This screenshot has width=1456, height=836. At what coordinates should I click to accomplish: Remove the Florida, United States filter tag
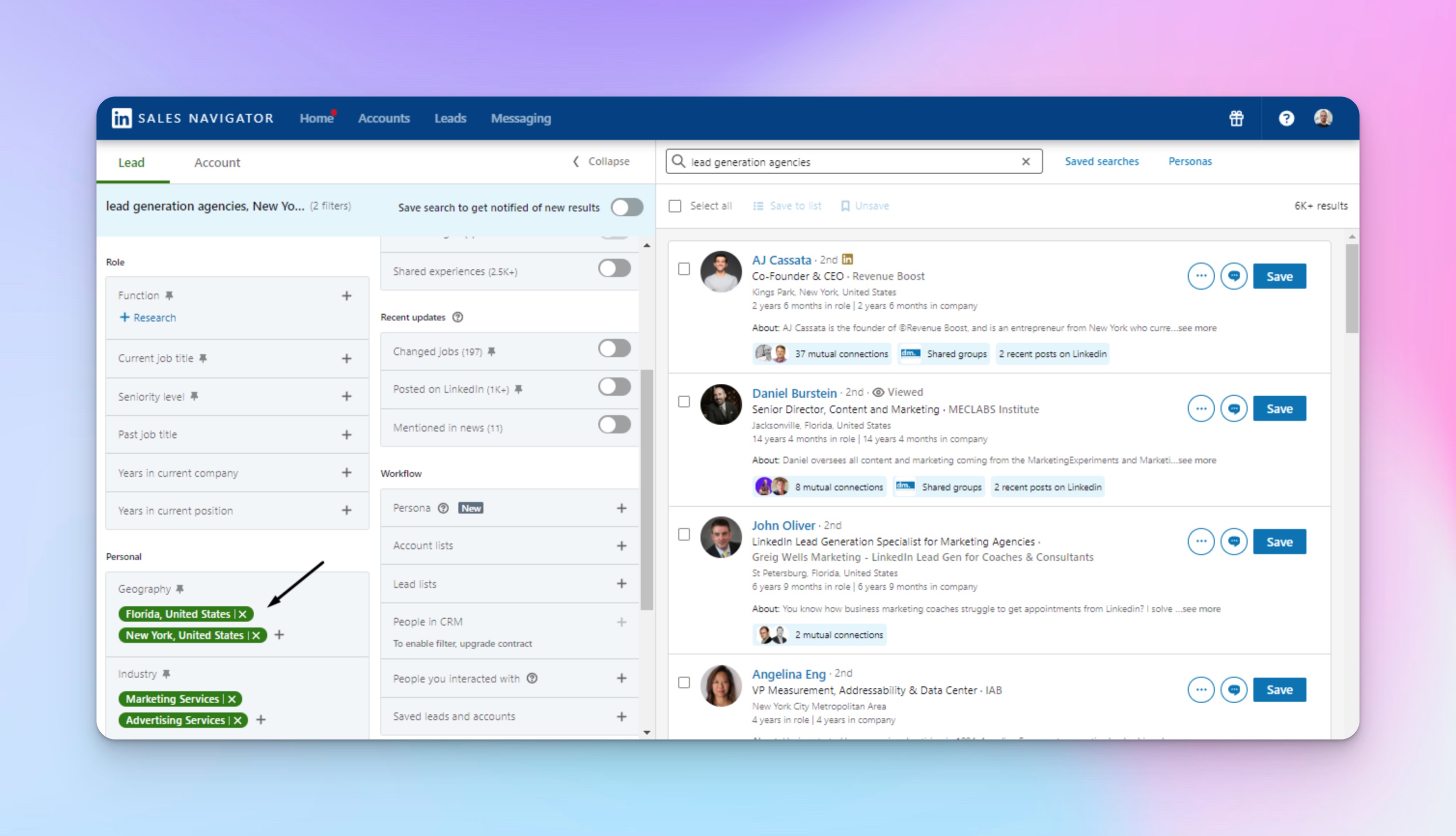click(243, 614)
